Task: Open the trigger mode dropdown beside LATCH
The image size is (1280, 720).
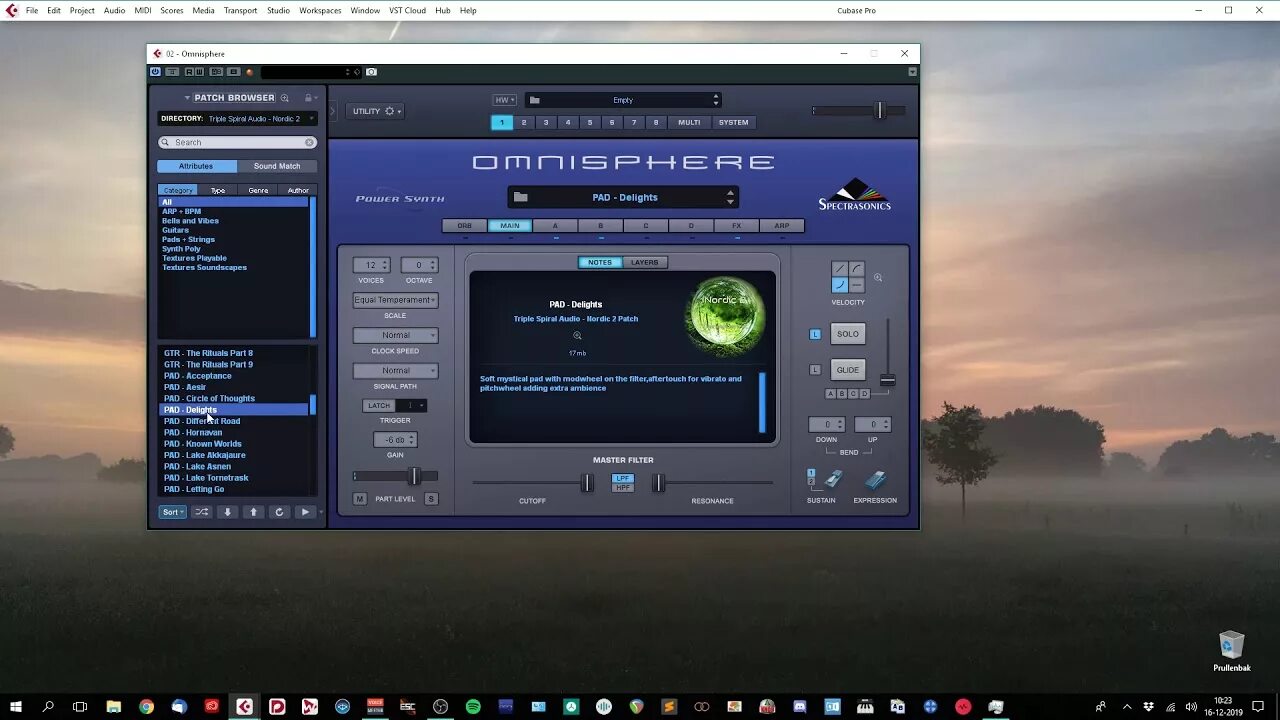Action: coord(412,406)
